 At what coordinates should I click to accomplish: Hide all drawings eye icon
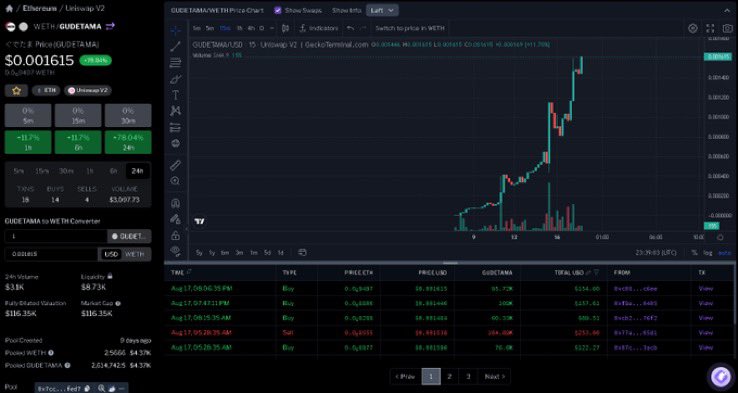(x=176, y=251)
